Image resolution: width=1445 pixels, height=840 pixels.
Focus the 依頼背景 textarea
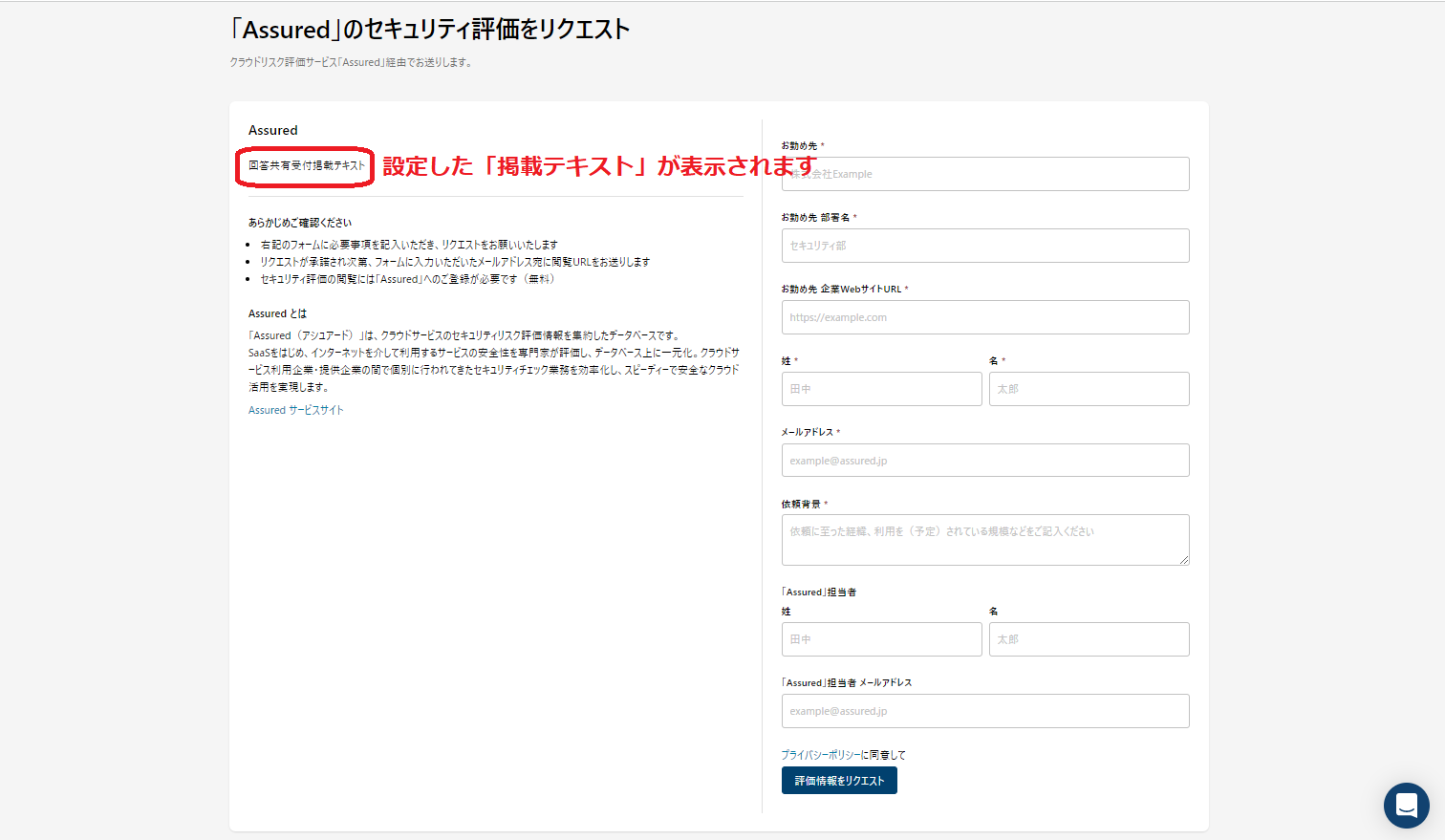(x=985, y=540)
